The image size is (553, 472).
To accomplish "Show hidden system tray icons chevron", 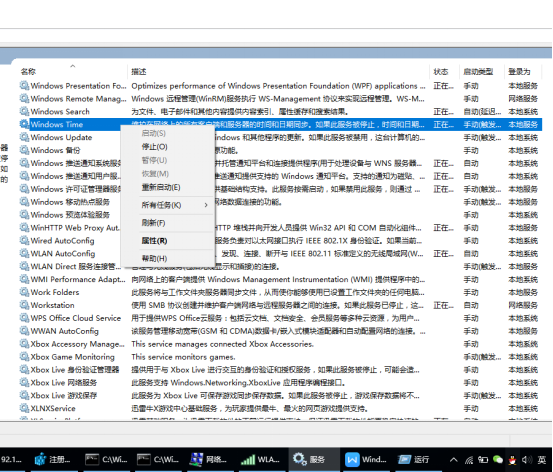I will (x=454, y=460).
